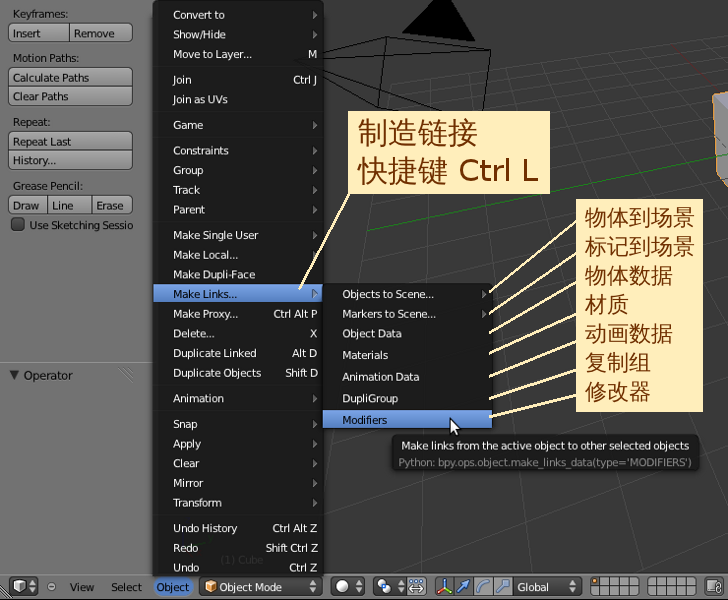The width and height of the screenshot is (728, 600).
Task: Open the Object Mode dropdown
Action: [x=261, y=587]
